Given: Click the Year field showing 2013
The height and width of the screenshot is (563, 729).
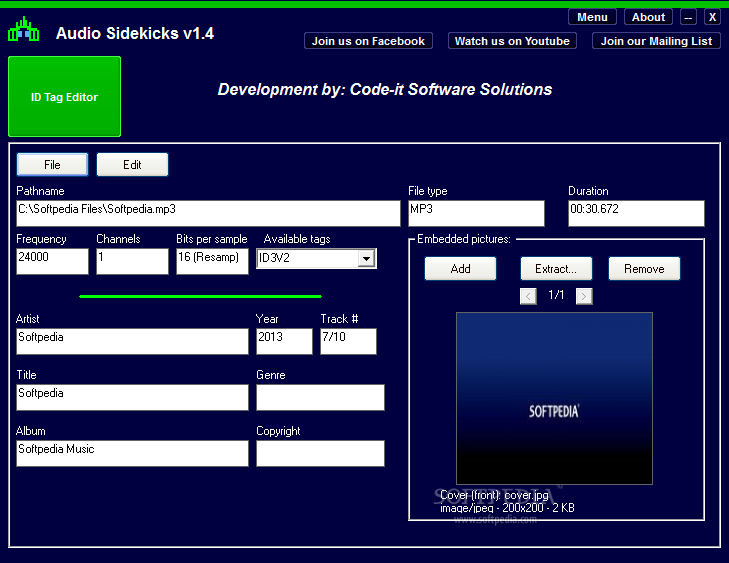Looking at the screenshot, I should pyautogui.click(x=284, y=341).
